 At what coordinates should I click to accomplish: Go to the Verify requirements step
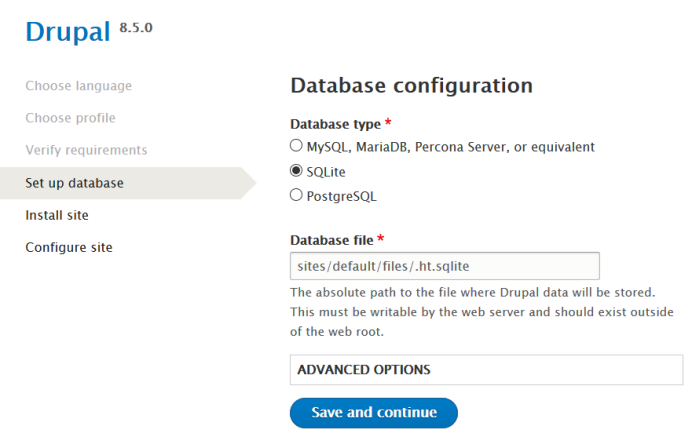(86, 150)
